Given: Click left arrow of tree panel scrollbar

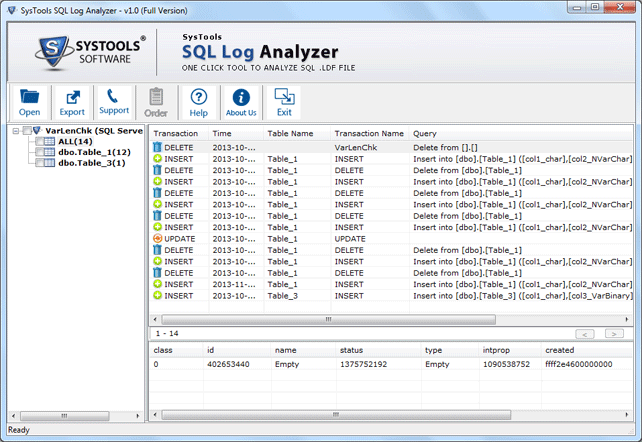Looking at the screenshot, I should coord(14,416).
